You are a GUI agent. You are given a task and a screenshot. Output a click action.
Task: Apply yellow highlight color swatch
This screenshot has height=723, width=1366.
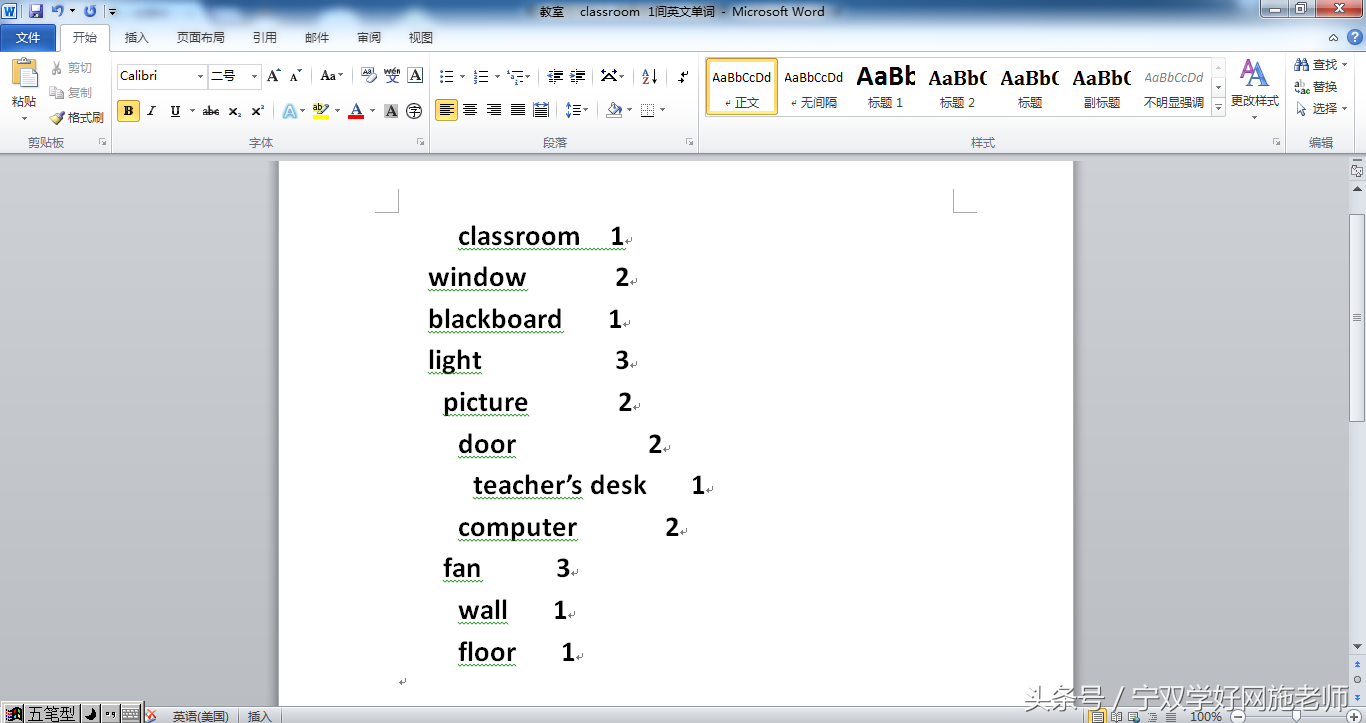(x=320, y=111)
